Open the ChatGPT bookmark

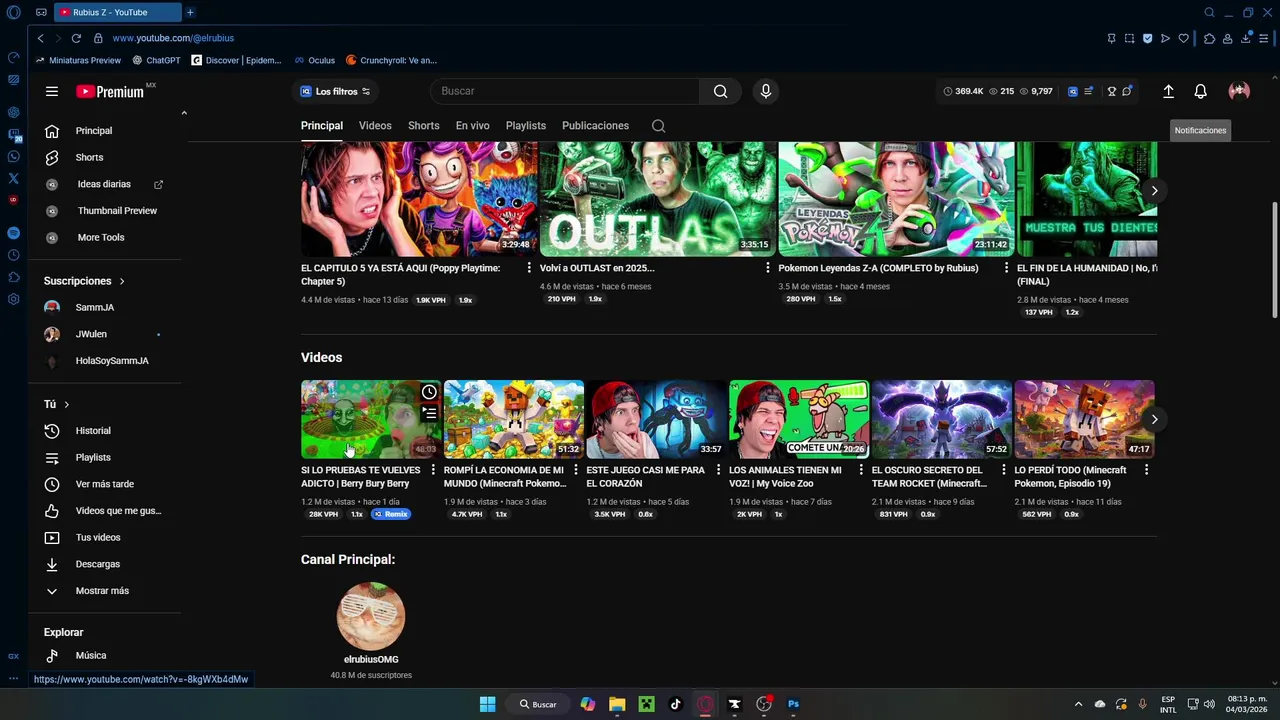coord(155,60)
